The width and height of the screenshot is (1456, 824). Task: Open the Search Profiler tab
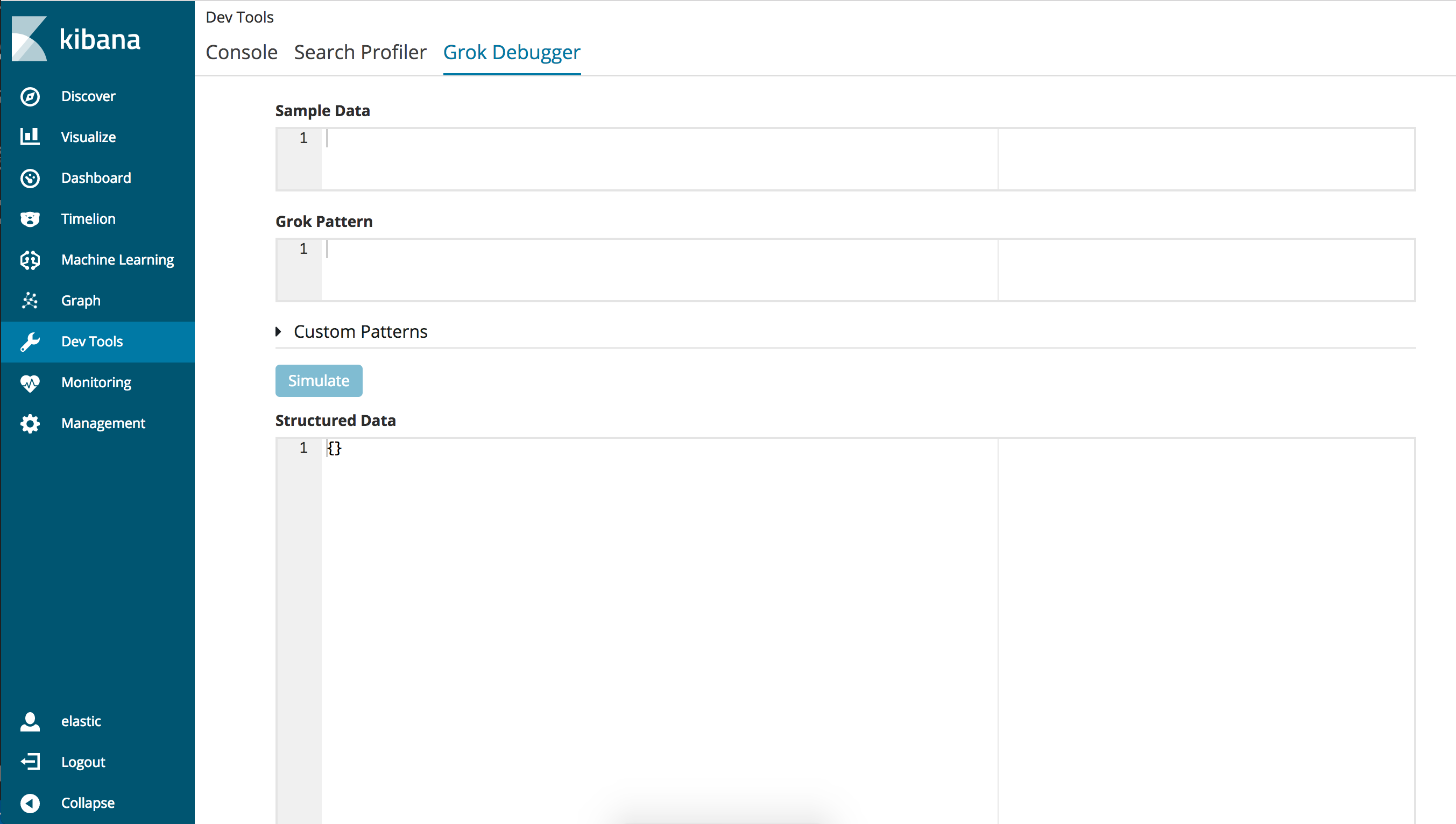360,52
